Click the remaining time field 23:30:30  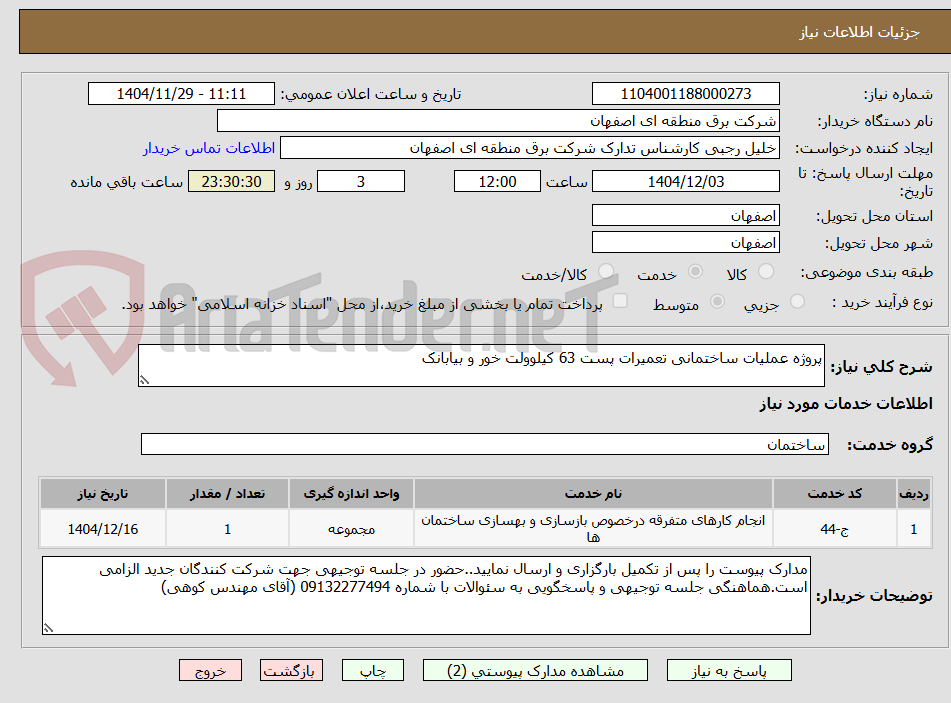pyautogui.click(x=231, y=181)
